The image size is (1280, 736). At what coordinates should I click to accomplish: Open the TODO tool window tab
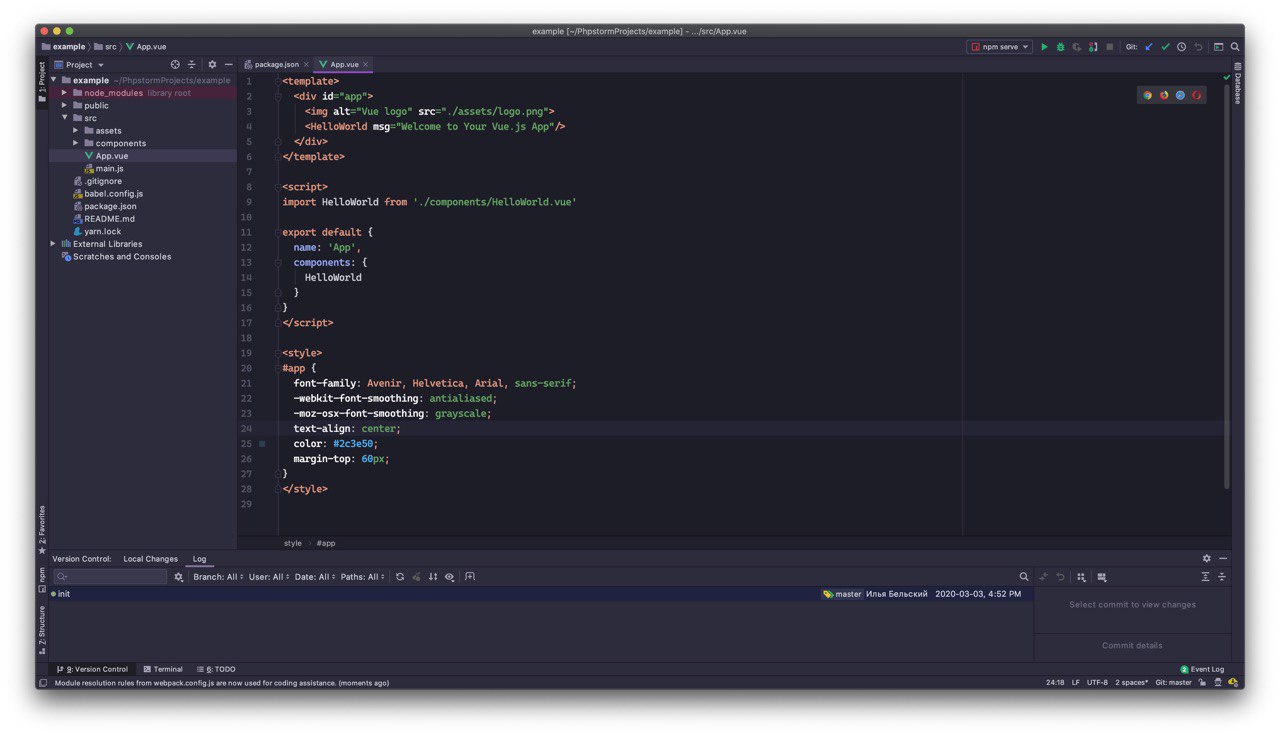click(216, 669)
